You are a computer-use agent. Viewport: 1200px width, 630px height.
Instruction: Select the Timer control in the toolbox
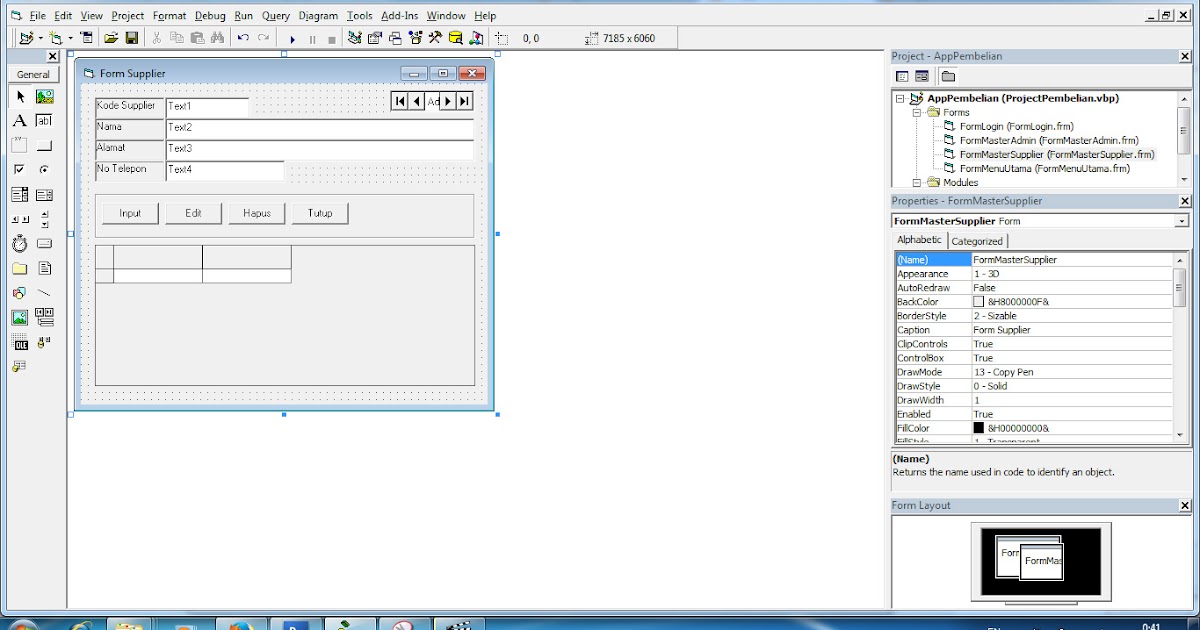coord(19,242)
